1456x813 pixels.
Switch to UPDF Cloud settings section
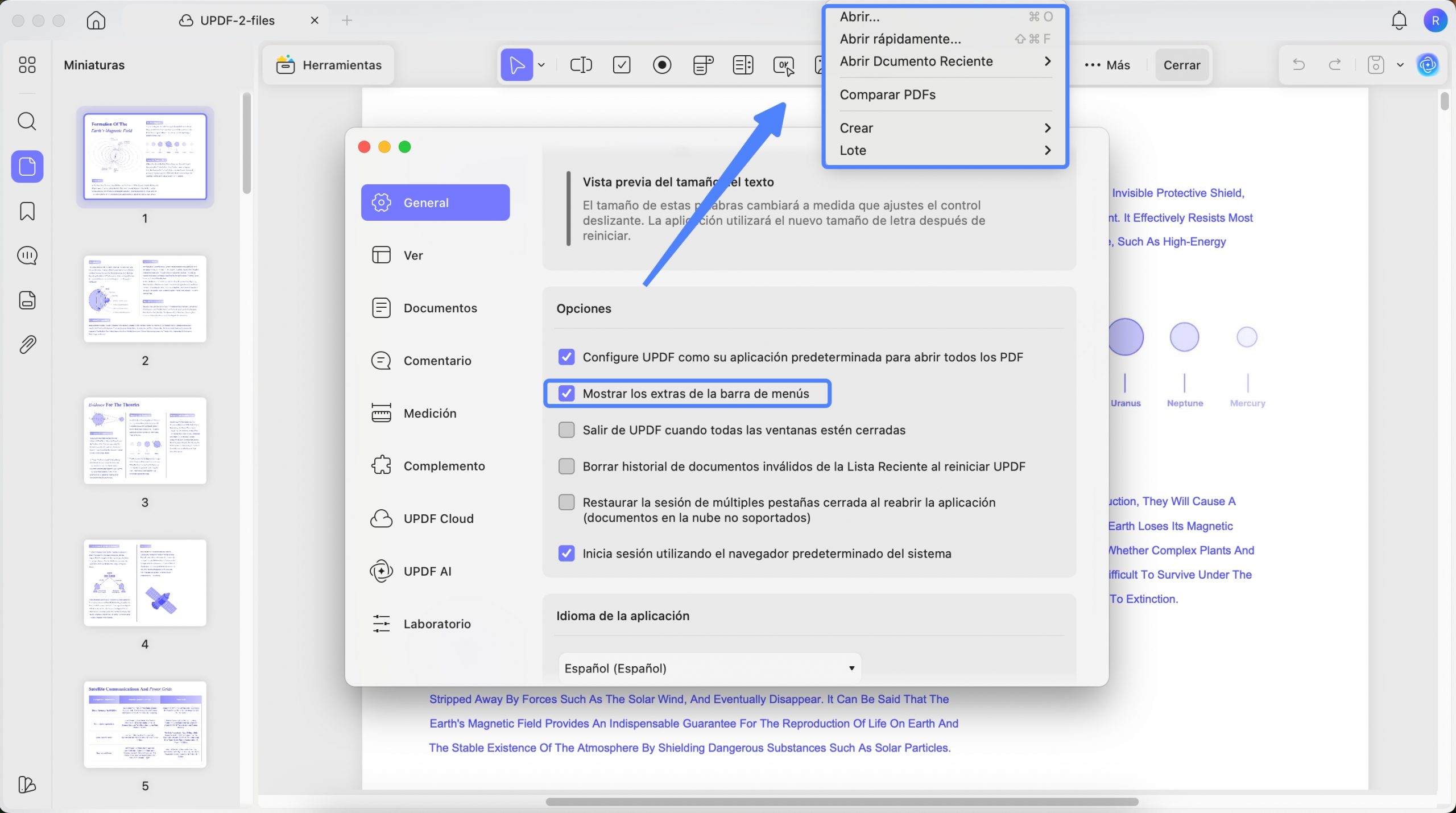coord(436,518)
